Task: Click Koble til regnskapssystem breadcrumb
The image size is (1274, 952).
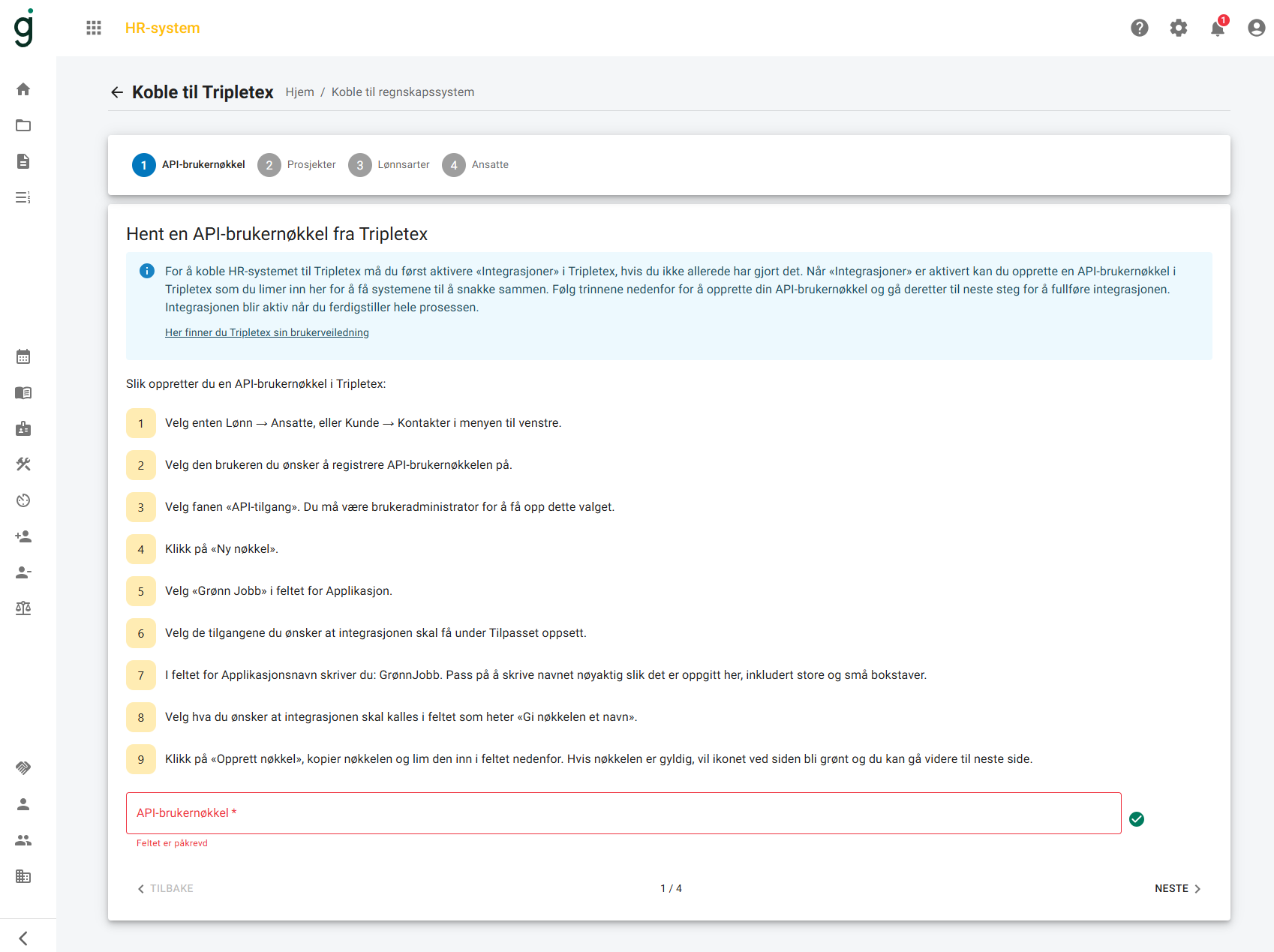Action: pyautogui.click(x=403, y=92)
